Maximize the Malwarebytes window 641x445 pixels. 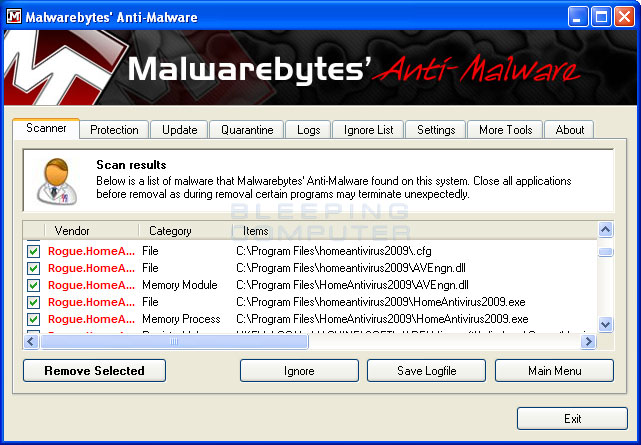(601, 17)
